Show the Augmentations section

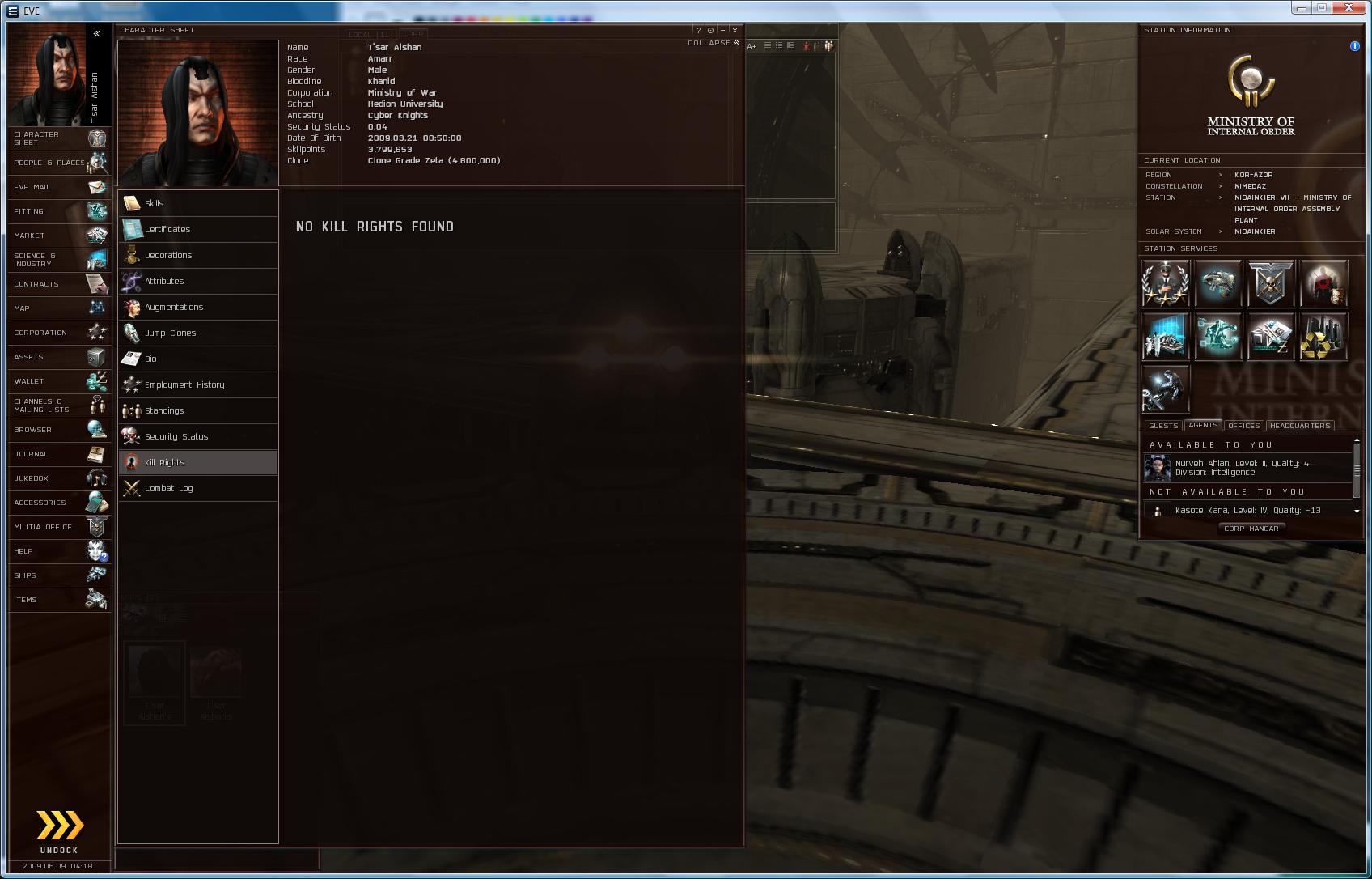click(198, 308)
